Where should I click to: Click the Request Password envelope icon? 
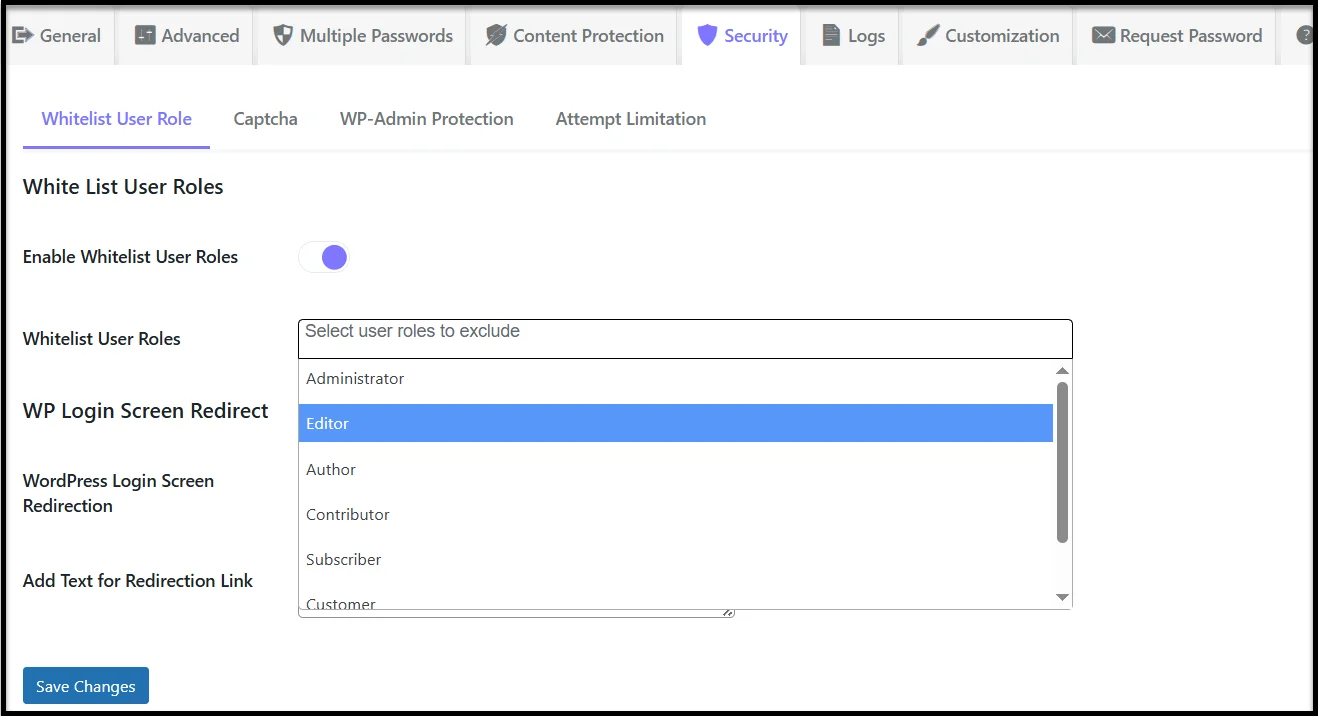(x=1103, y=35)
